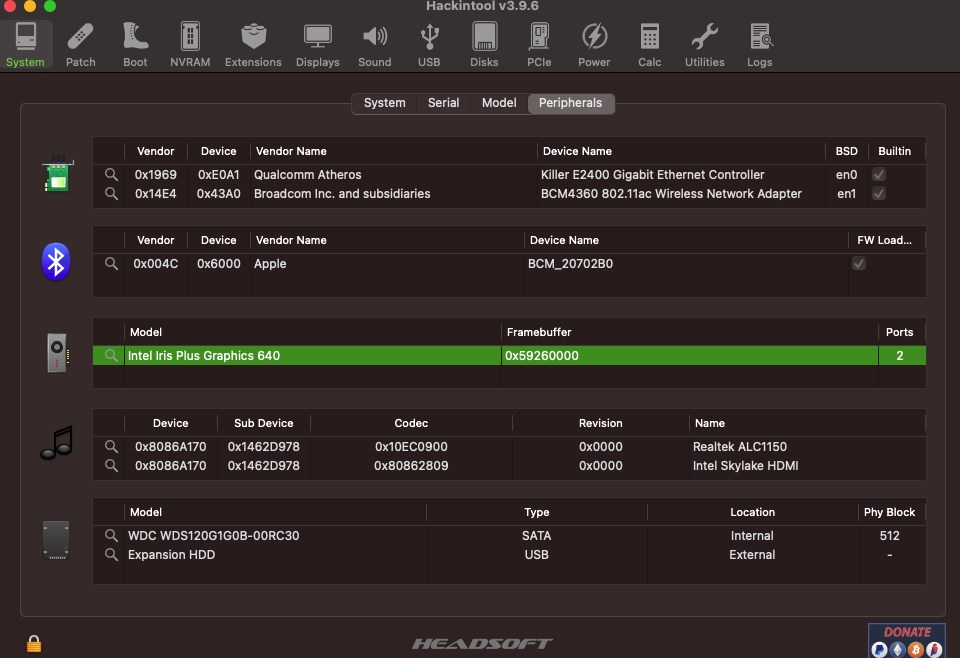Click magnifier icon for Realtek ALC1150 row
The width and height of the screenshot is (960, 658).
[x=111, y=447]
